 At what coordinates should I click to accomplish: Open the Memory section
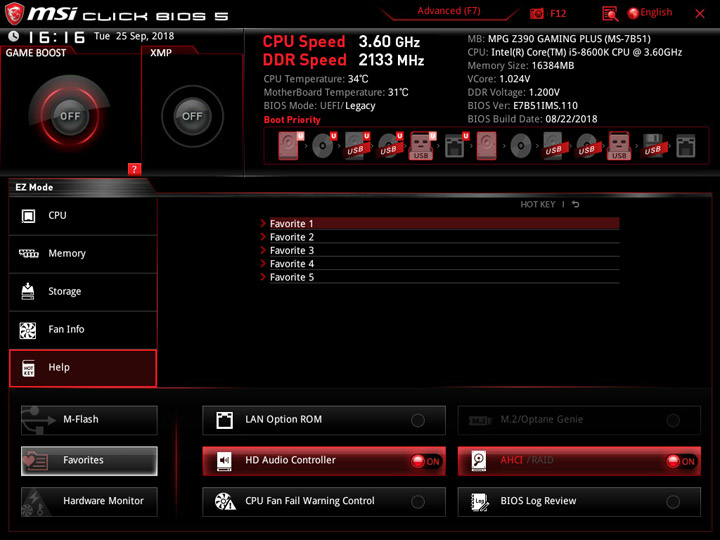tap(83, 254)
